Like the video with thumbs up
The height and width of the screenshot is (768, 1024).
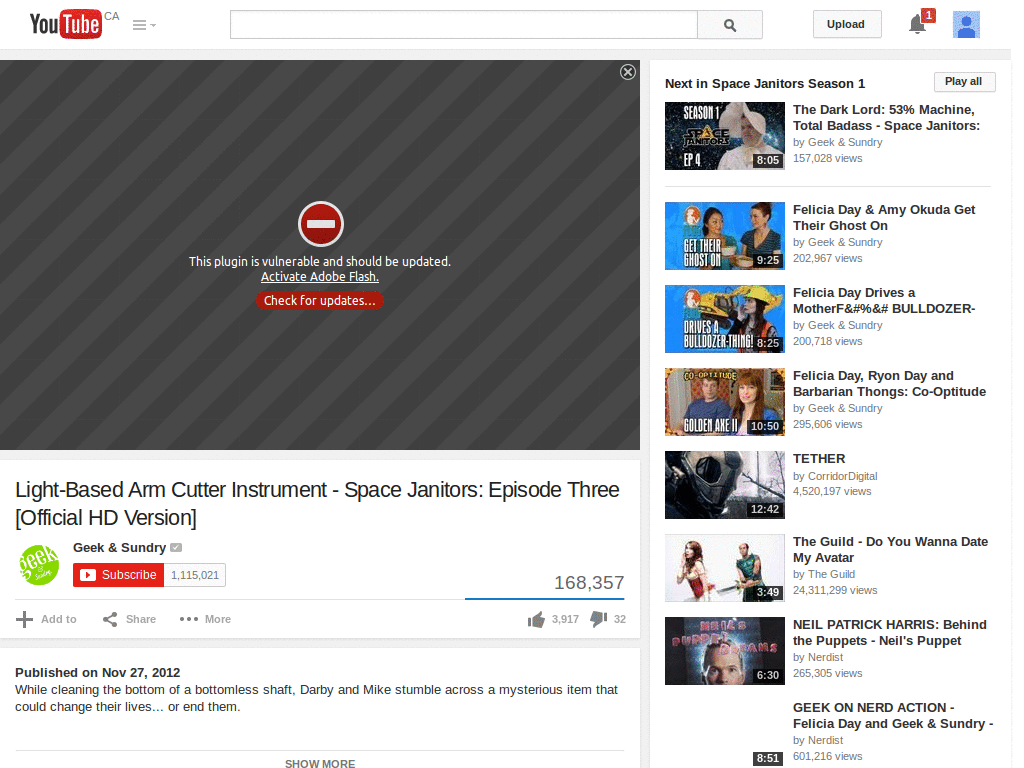[x=536, y=619]
